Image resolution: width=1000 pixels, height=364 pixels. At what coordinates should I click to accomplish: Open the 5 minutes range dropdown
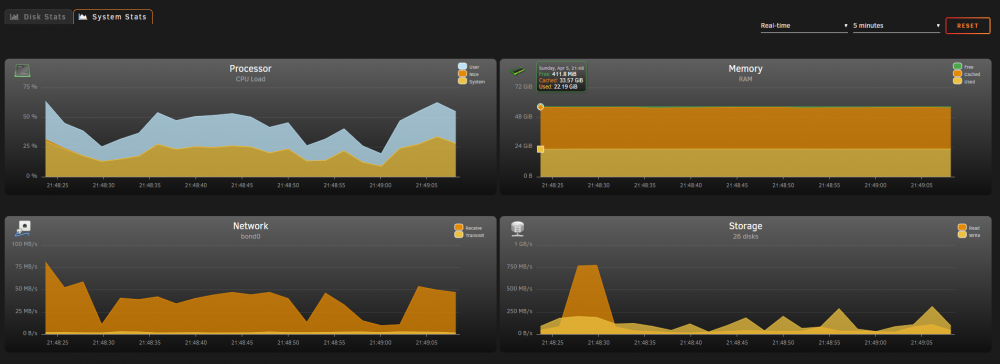896,26
